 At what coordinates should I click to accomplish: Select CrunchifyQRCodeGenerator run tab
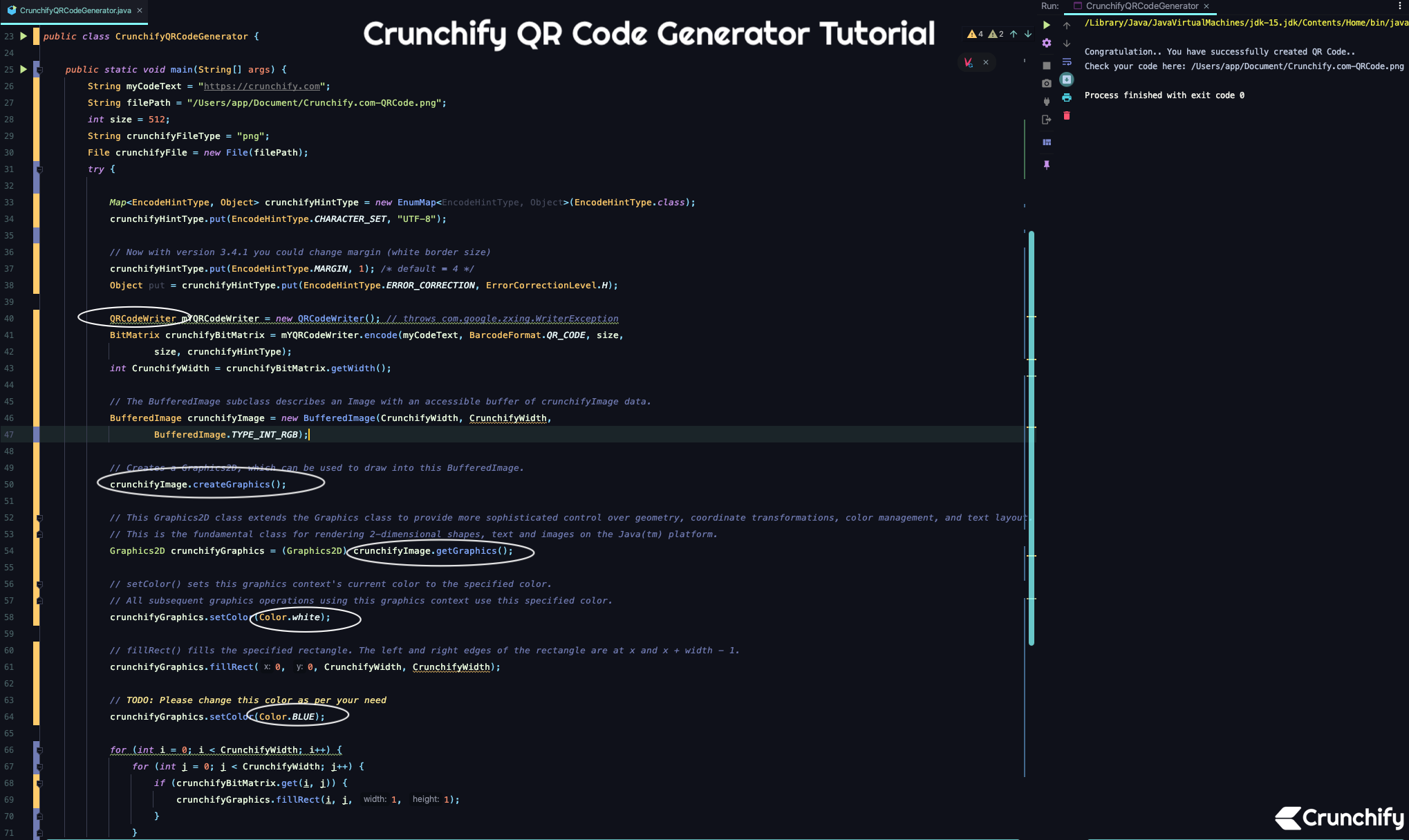(1141, 6)
